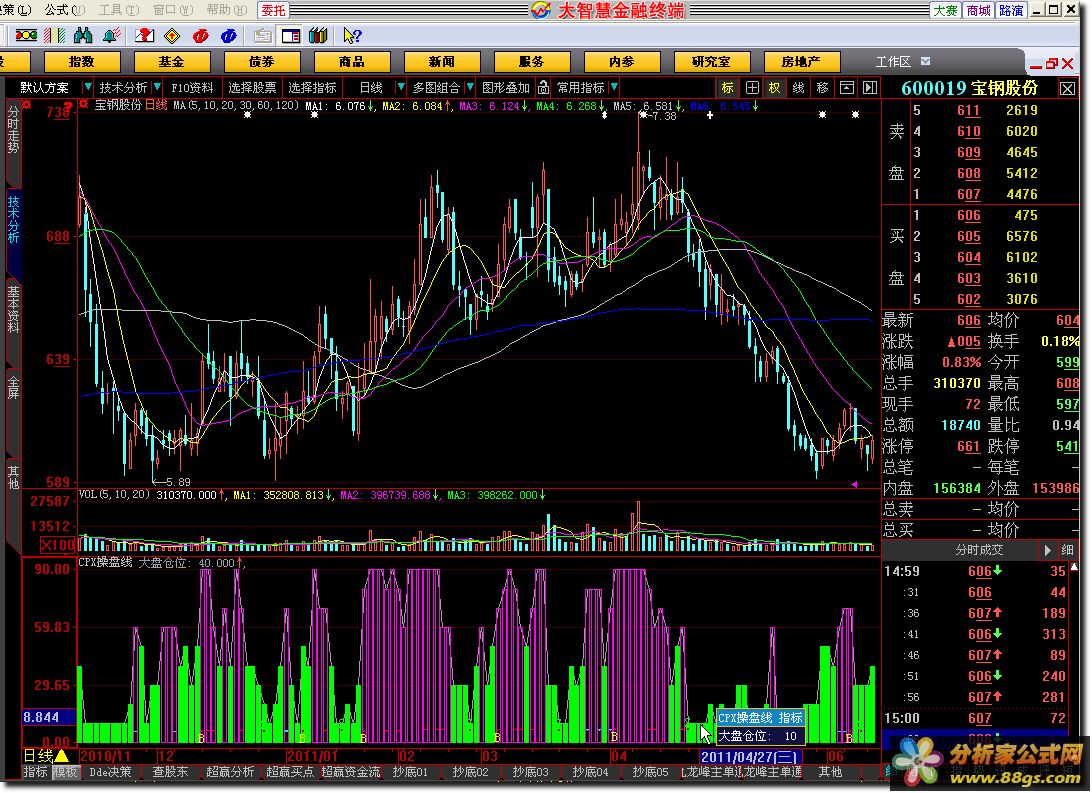The image size is (1092, 793).
Task: Click the blue info circle icon
Action: [x=228, y=36]
